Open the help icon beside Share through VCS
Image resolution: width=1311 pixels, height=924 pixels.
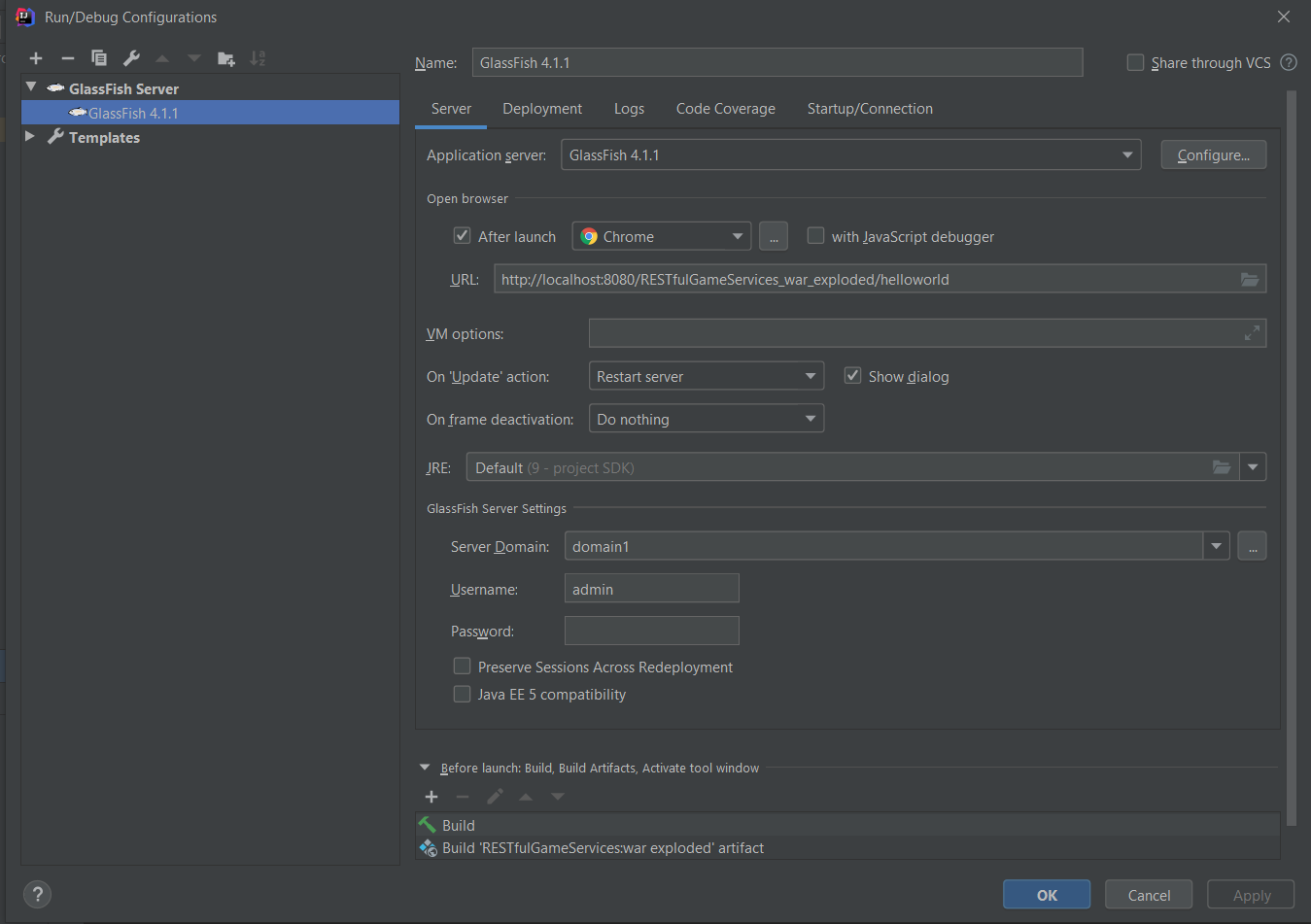pos(1289,62)
